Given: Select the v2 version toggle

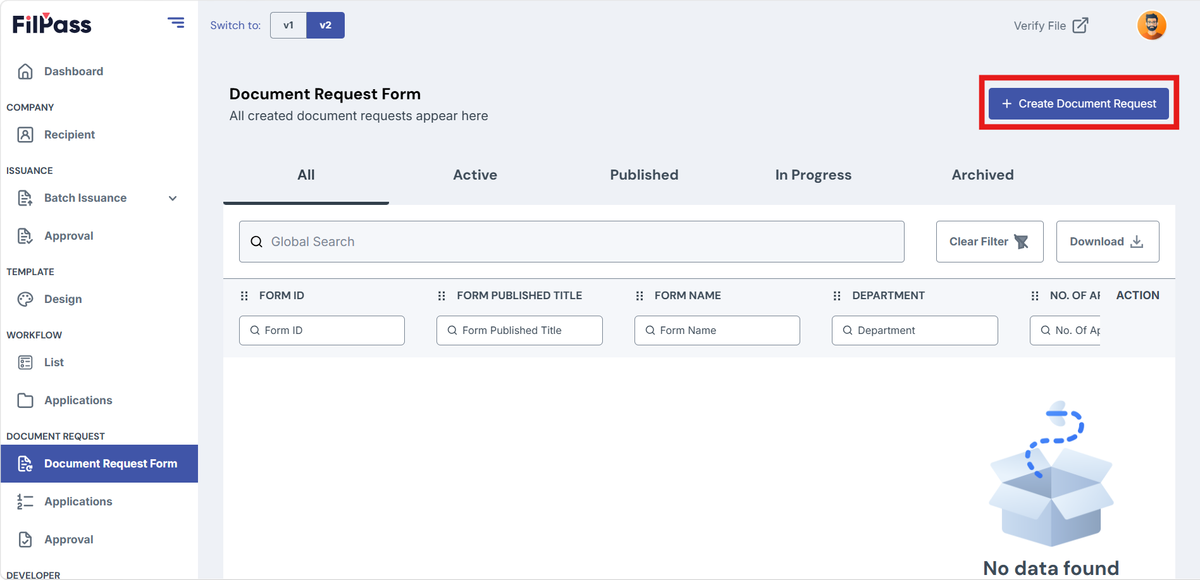Looking at the screenshot, I should 326,26.
